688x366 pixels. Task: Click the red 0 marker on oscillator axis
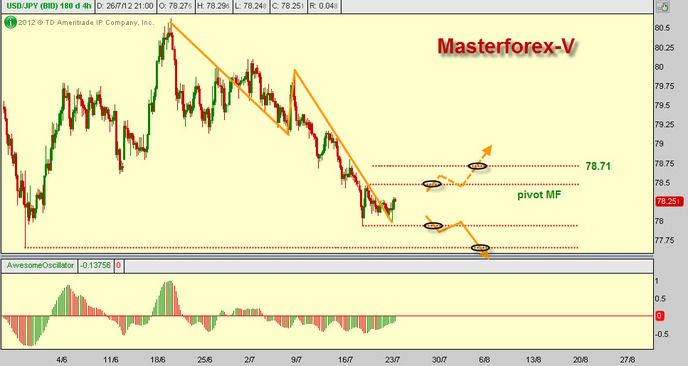[659, 316]
